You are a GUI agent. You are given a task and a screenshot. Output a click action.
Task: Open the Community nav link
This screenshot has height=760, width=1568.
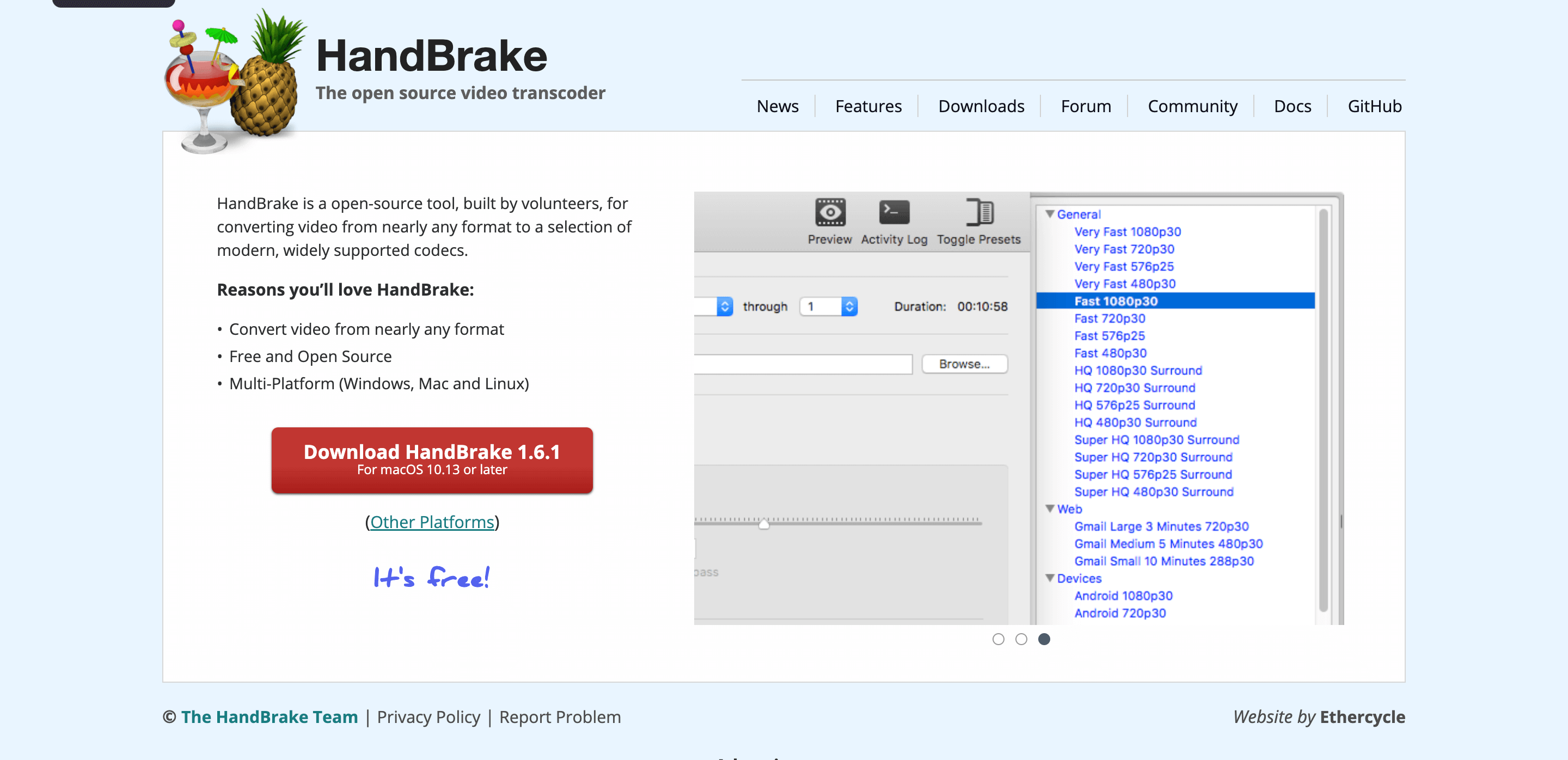1192,106
